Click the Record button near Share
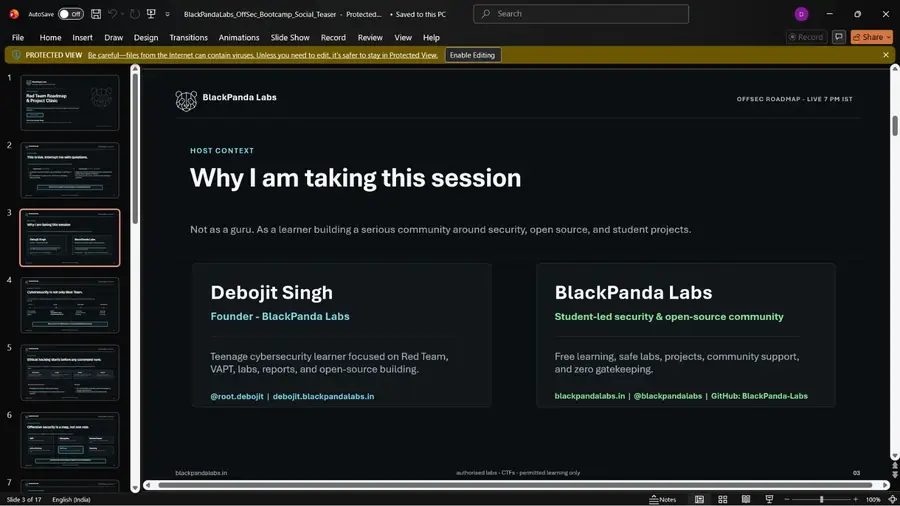The width and height of the screenshot is (900, 506). [x=806, y=37]
